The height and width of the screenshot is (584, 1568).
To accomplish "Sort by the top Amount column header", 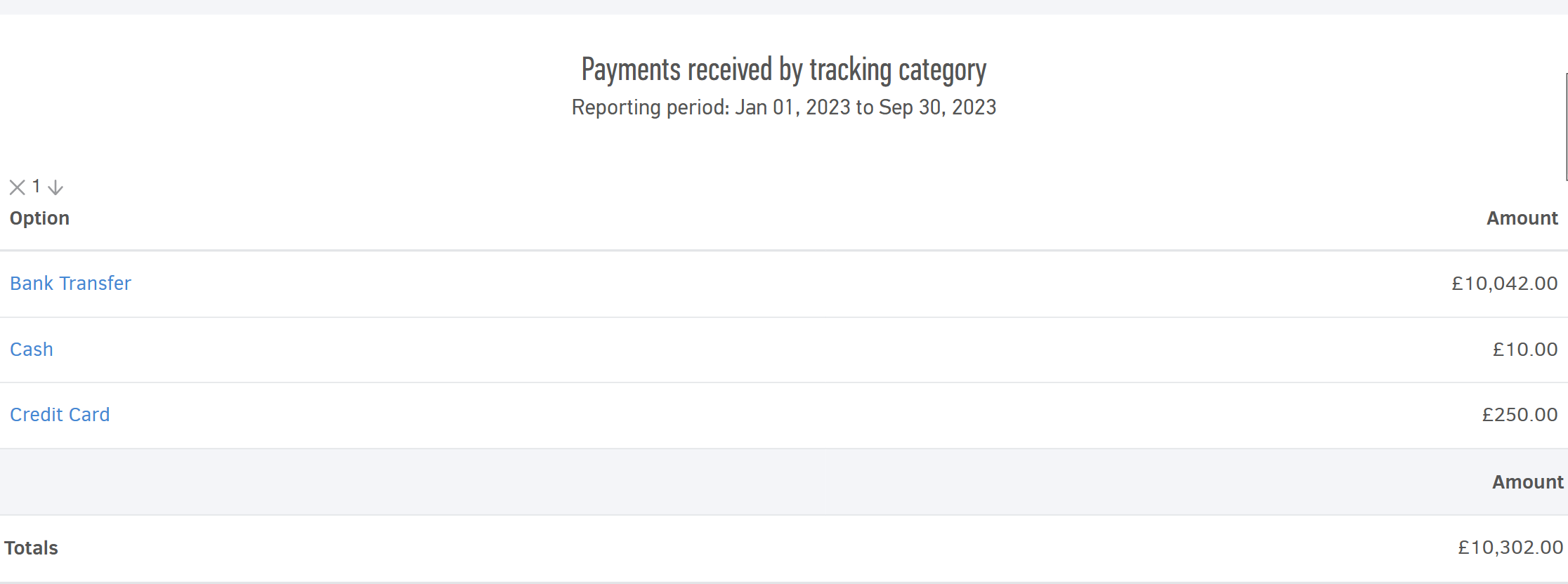I will (1522, 218).
